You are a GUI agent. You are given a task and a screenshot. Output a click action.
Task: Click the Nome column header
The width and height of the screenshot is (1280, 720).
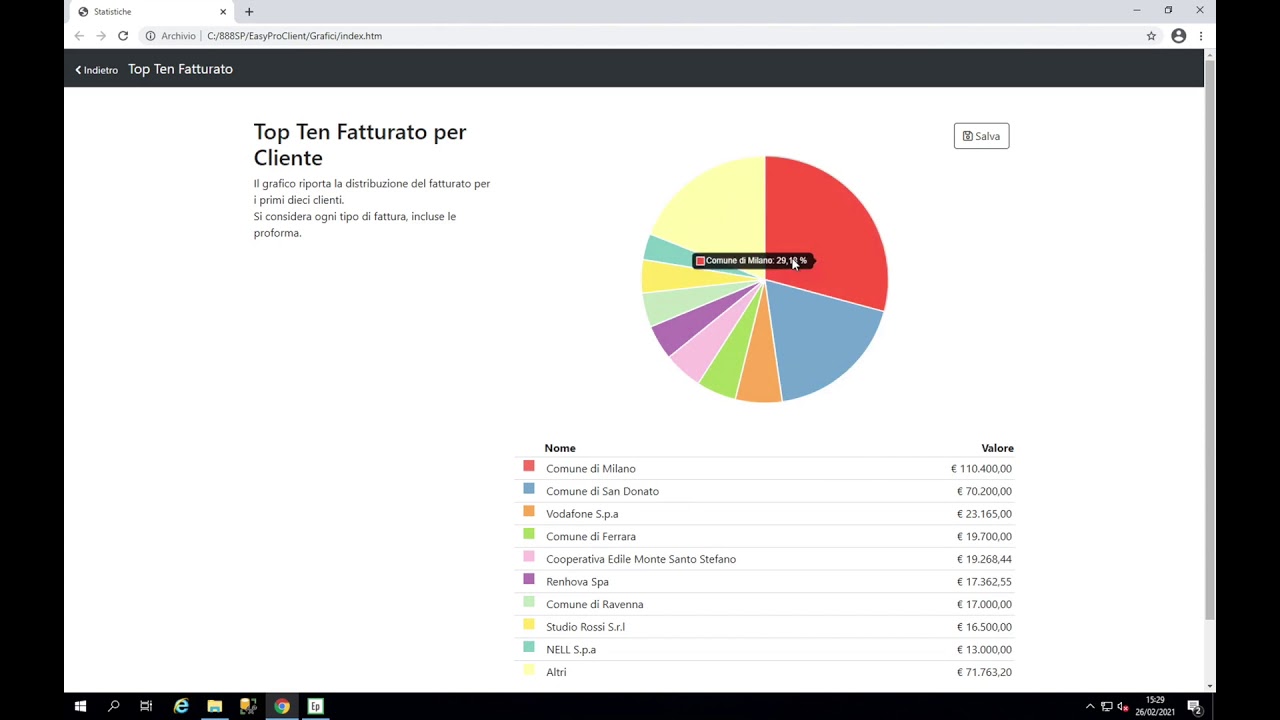tap(560, 448)
